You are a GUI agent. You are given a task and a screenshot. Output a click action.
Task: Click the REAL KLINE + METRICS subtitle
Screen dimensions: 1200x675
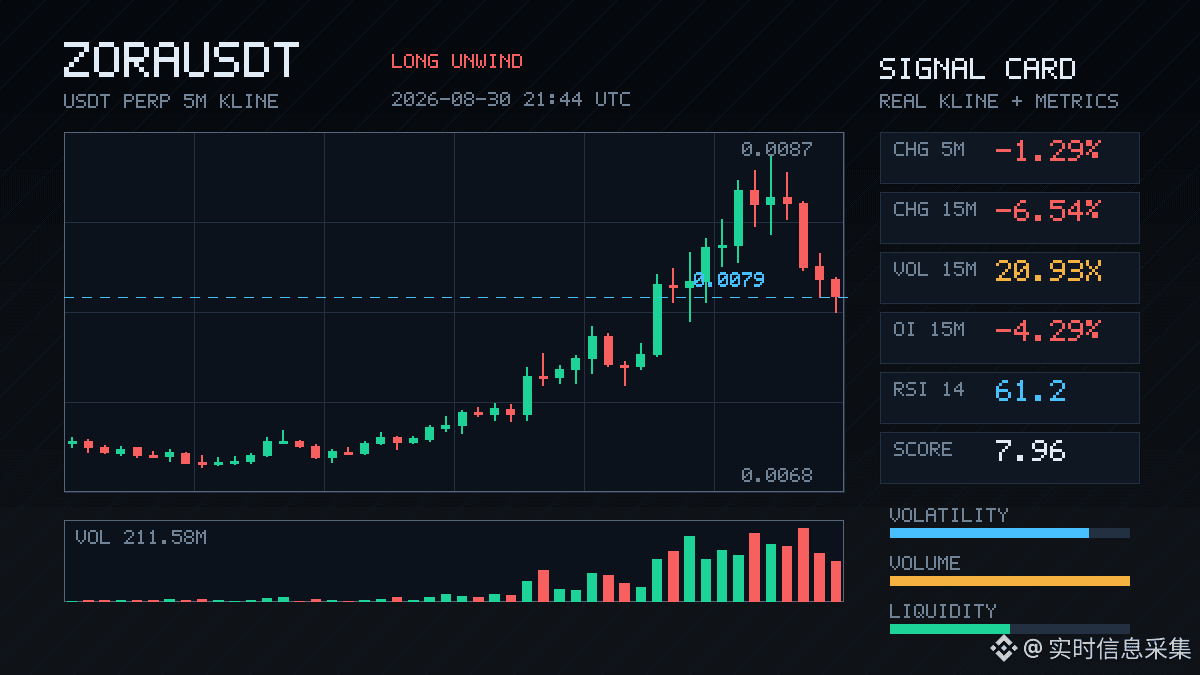click(999, 101)
